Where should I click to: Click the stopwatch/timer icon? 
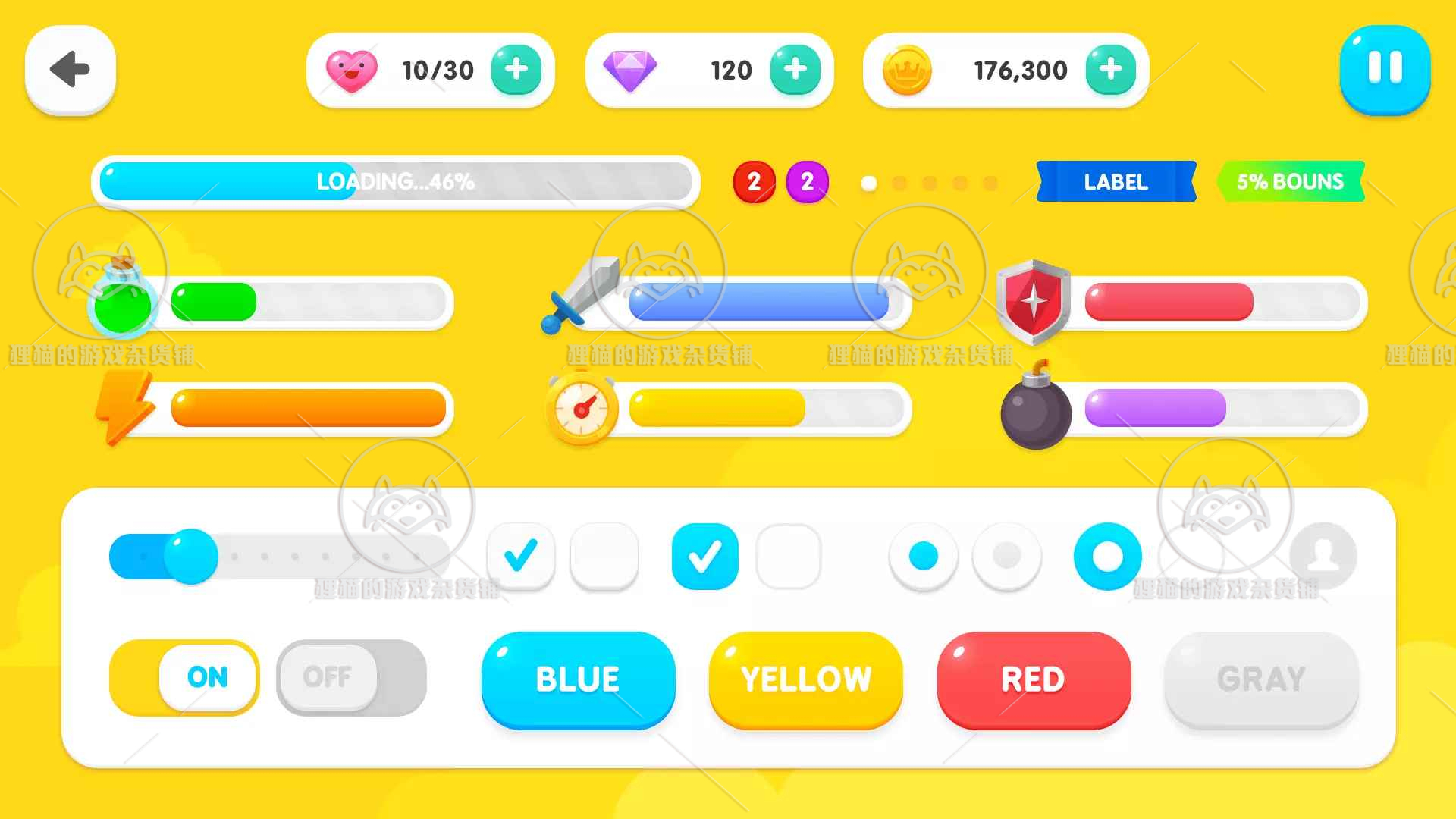click(575, 408)
